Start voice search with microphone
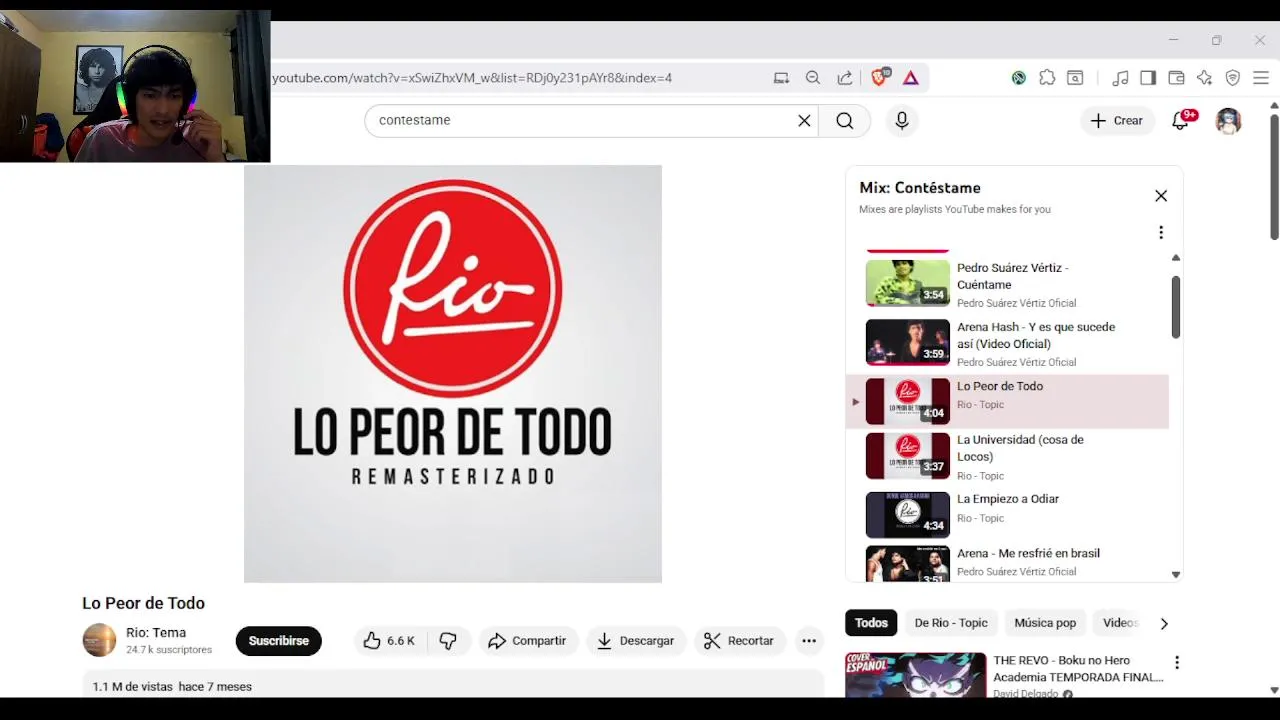Viewport: 1280px width, 720px height. click(902, 120)
